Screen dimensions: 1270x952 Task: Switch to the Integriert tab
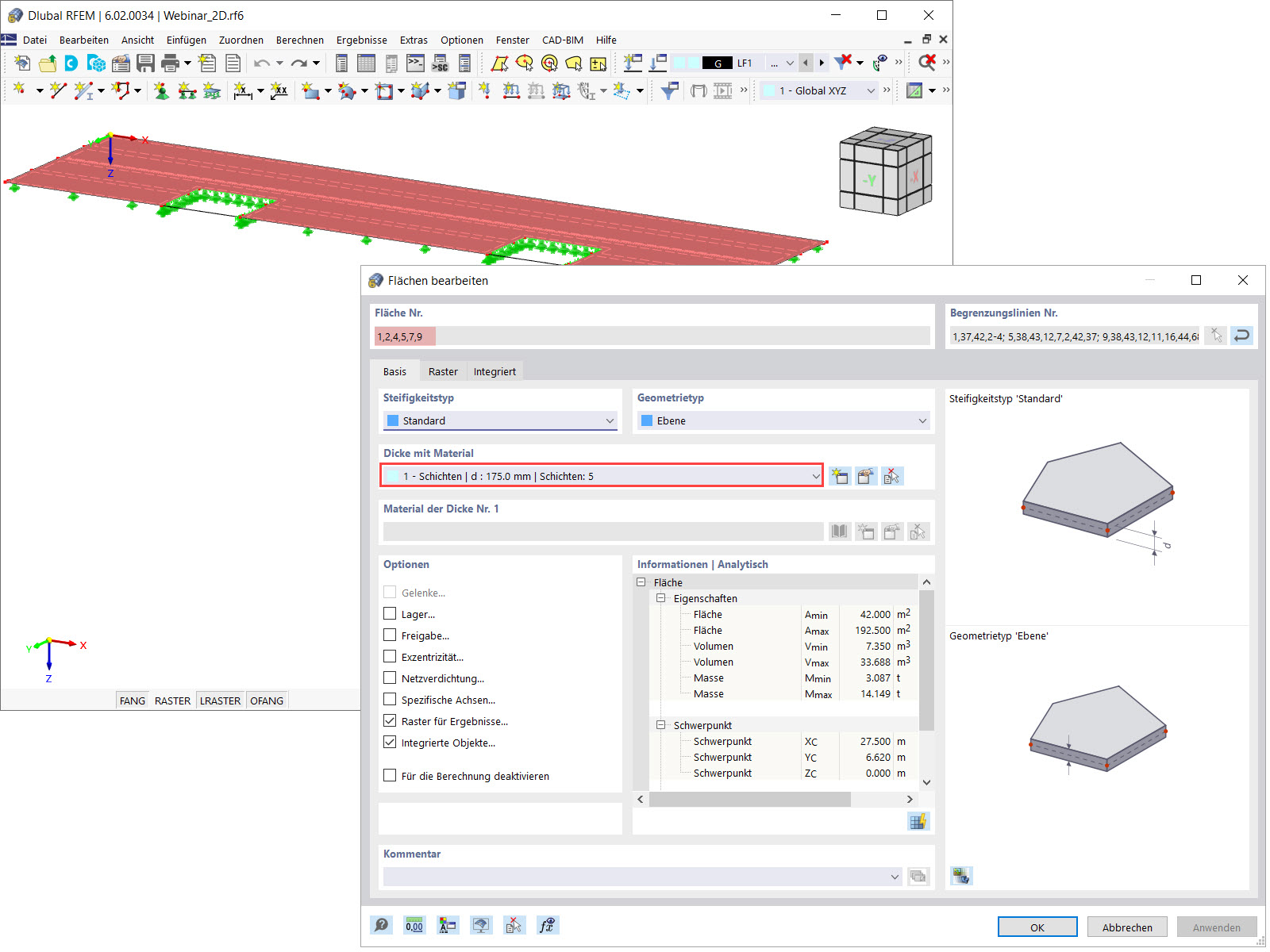point(495,371)
